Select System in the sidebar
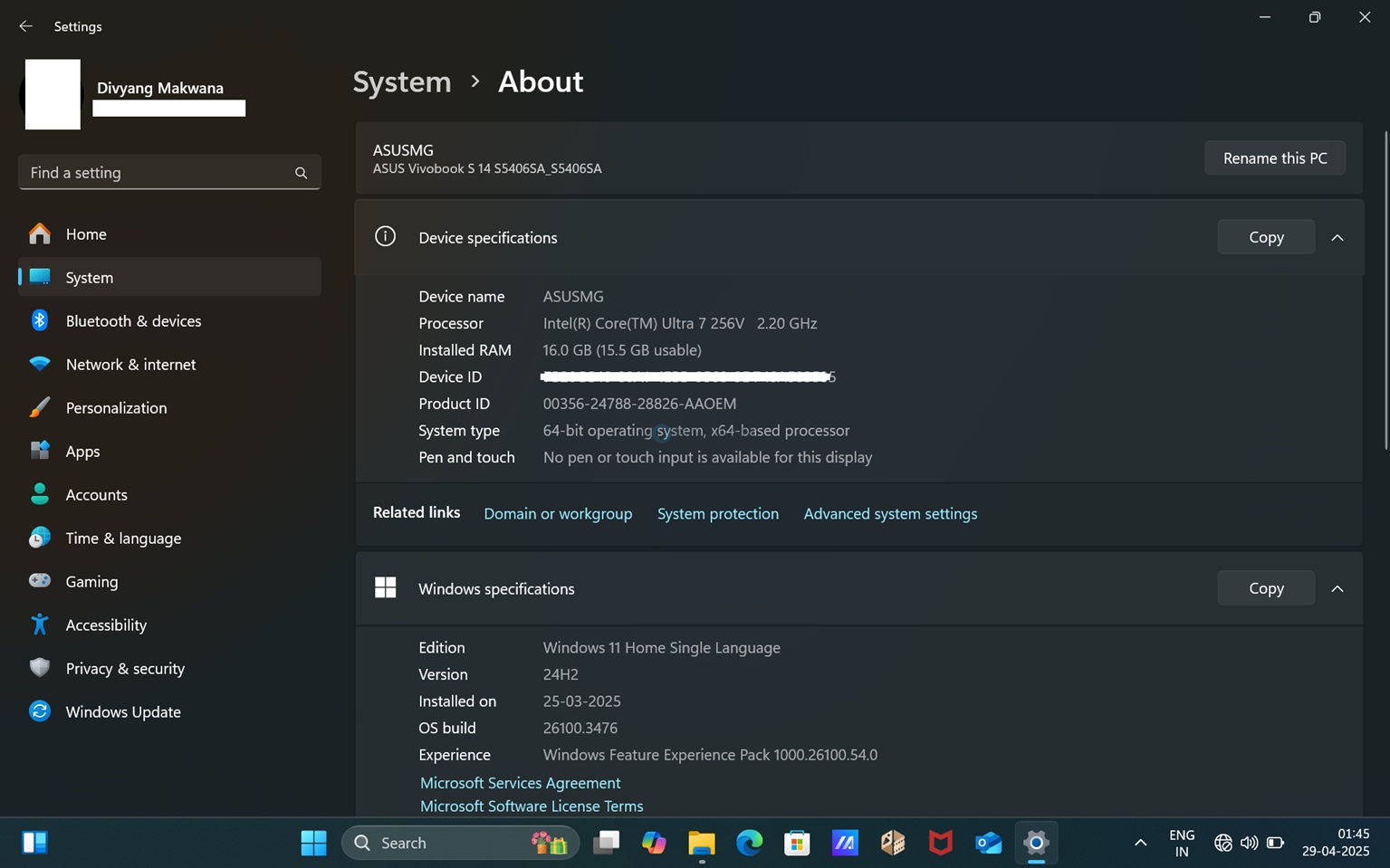 [x=169, y=277]
